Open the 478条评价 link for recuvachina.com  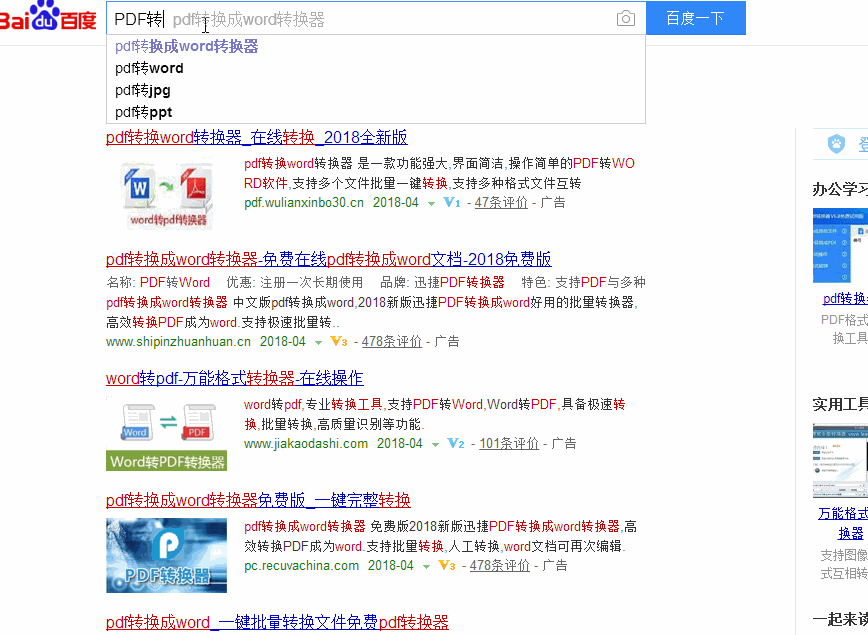point(500,565)
